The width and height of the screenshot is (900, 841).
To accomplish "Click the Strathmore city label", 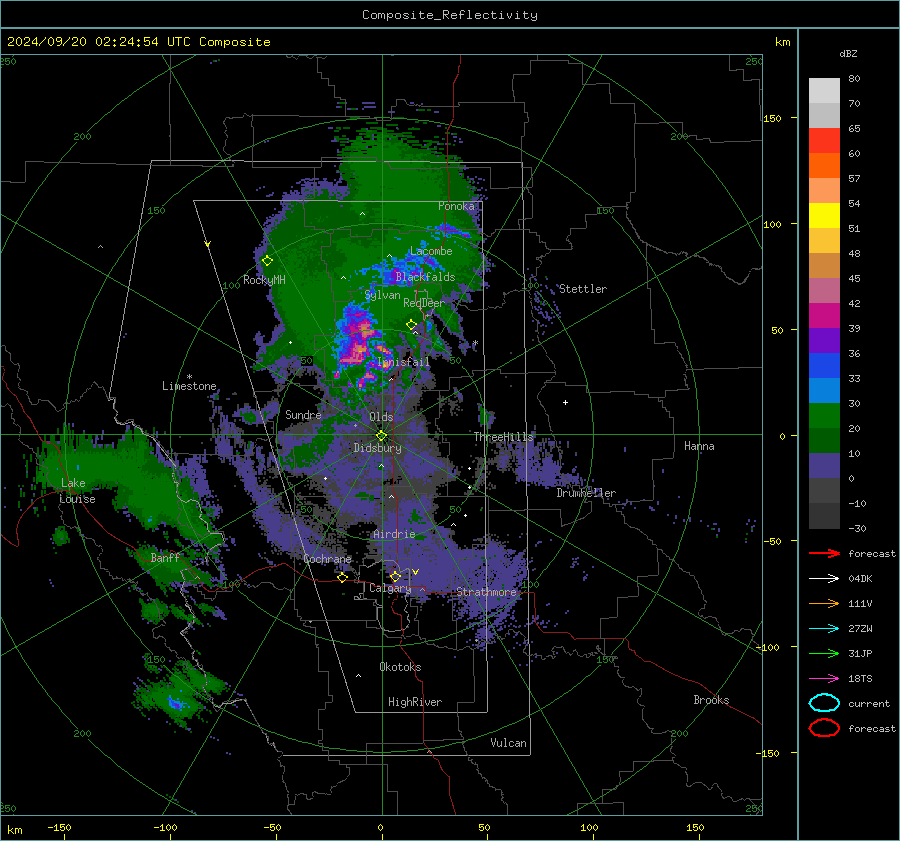I will click(486, 592).
